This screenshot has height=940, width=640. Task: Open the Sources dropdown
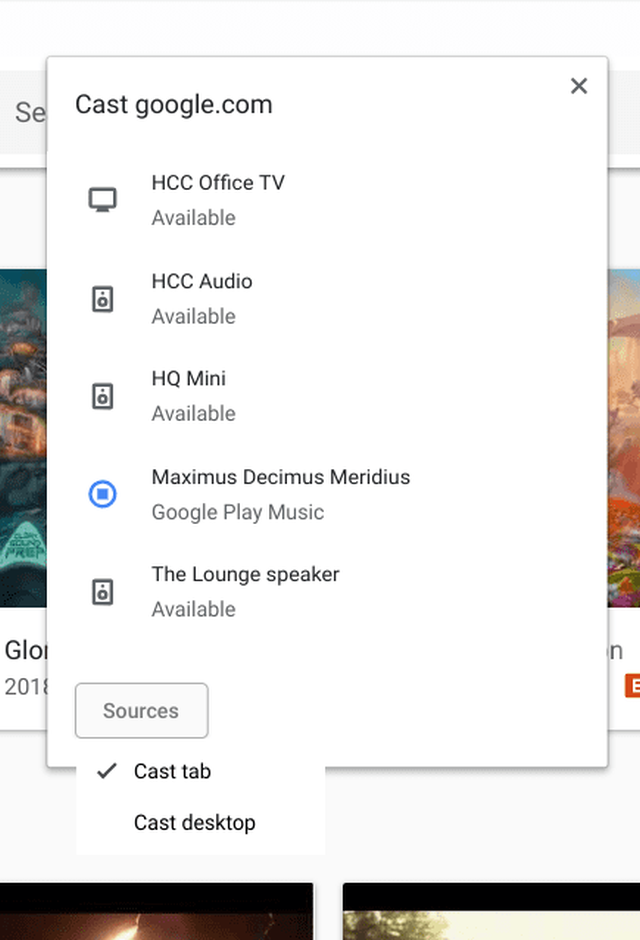point(141,711)
